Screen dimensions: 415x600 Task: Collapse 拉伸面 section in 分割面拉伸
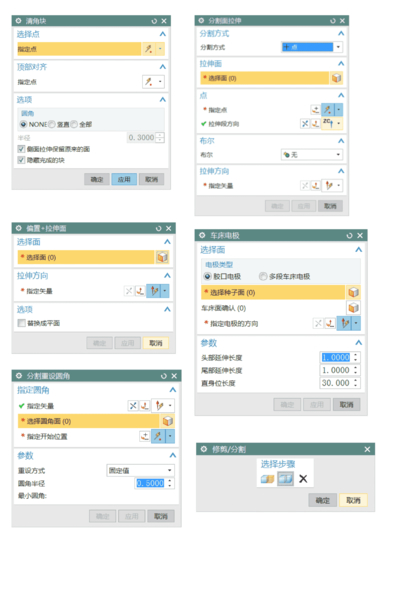tap(341, 64)
